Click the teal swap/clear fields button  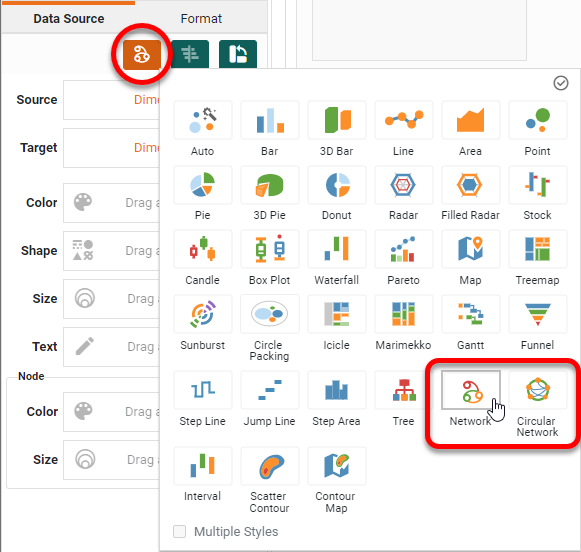click(x=238, y=54)
